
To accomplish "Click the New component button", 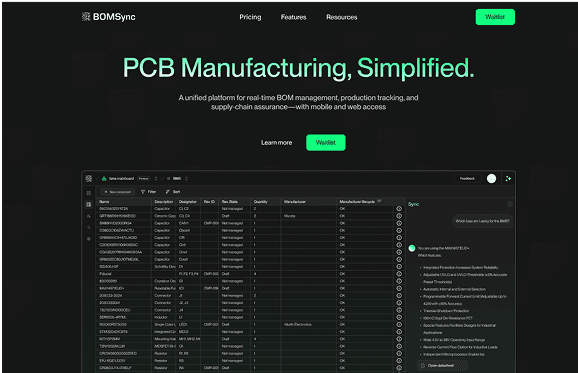I will tap(118, 192).
